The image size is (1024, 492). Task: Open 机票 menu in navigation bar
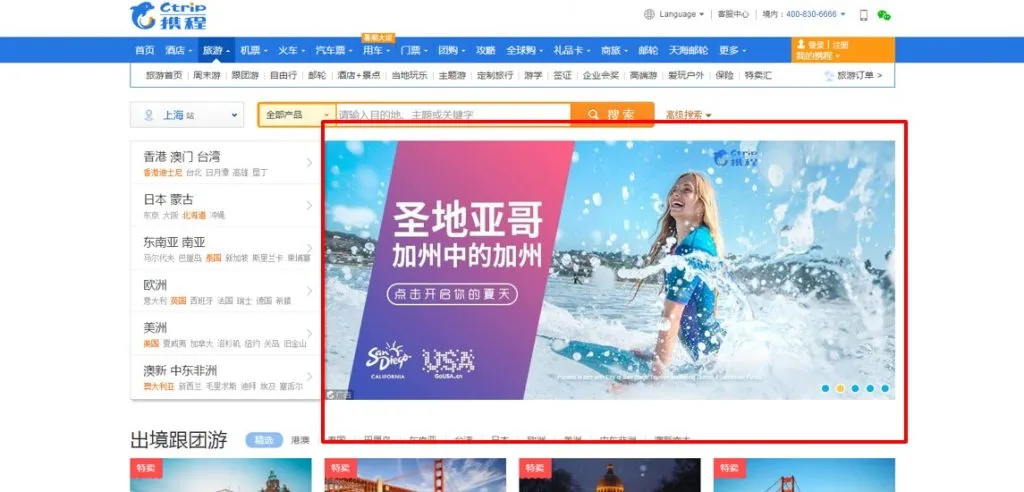click(x=253, y=50)
